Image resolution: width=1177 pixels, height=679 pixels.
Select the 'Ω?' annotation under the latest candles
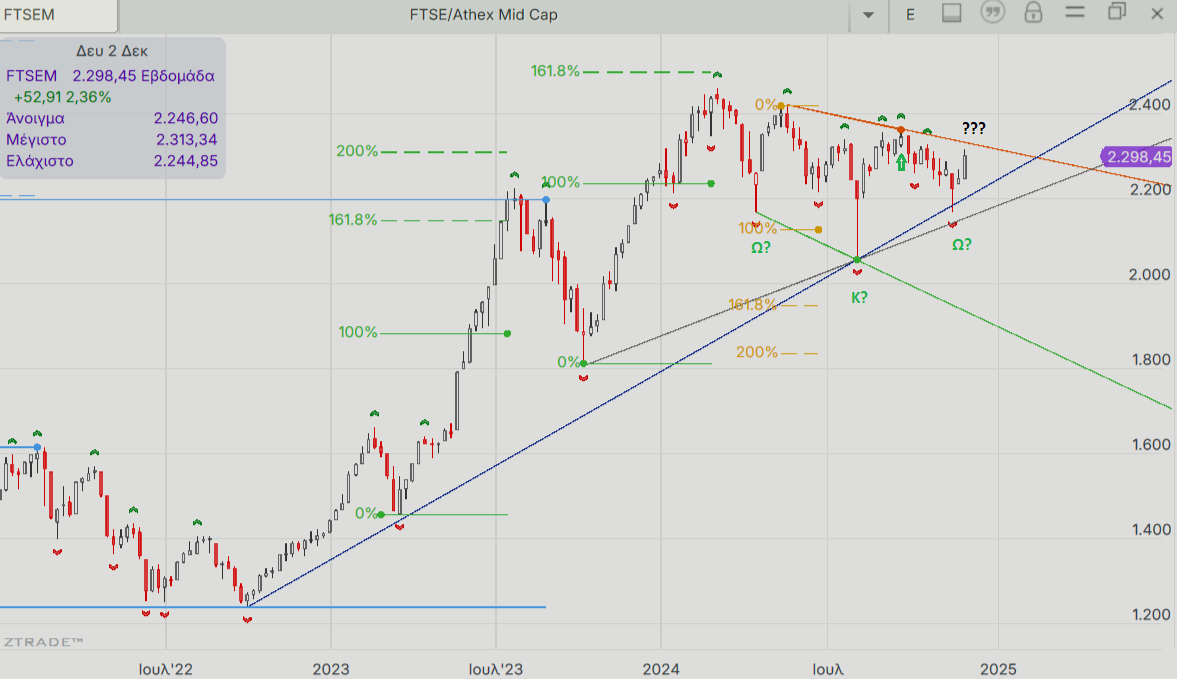(962, 245)
